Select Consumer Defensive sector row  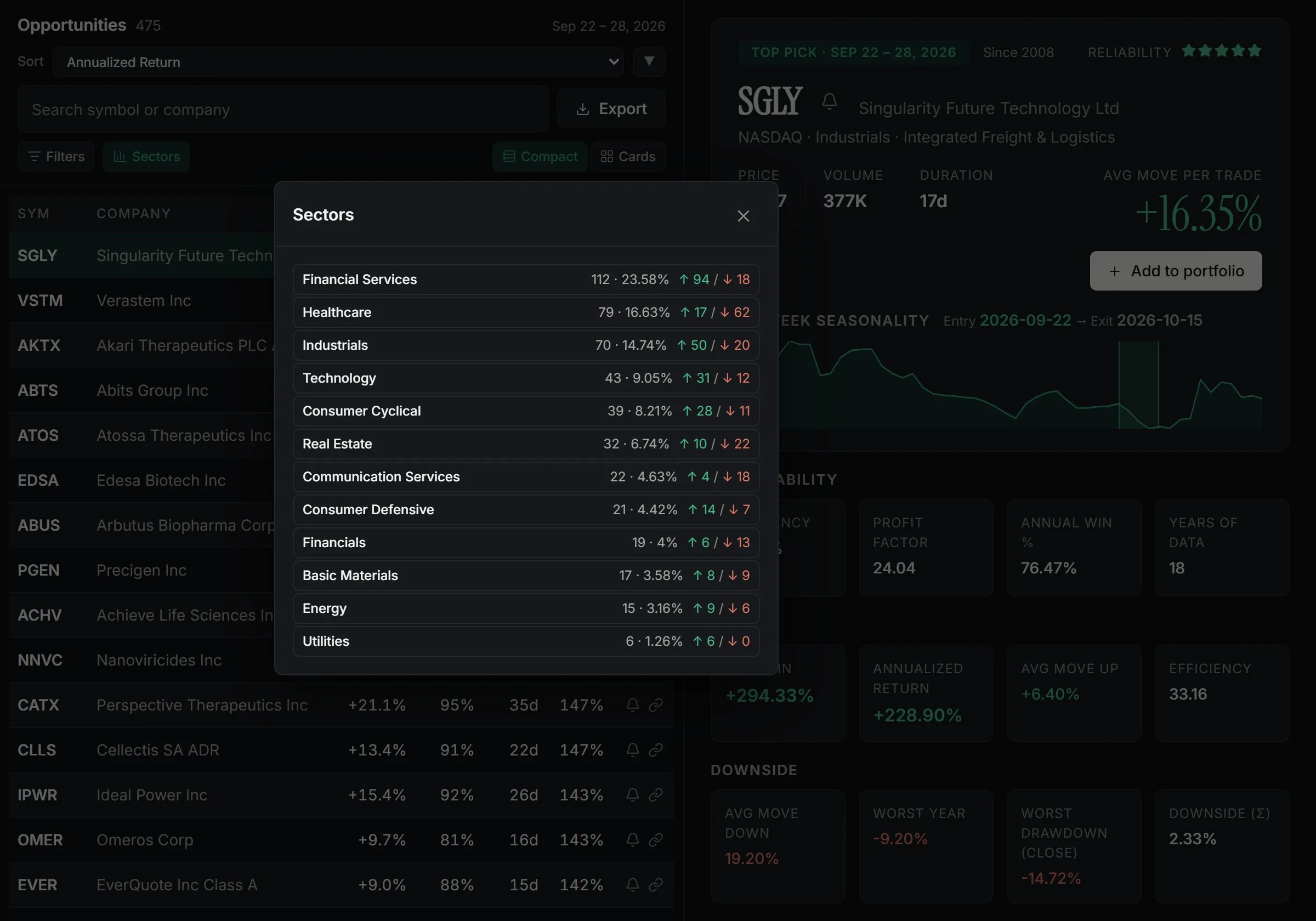click(x=526, y=509)
